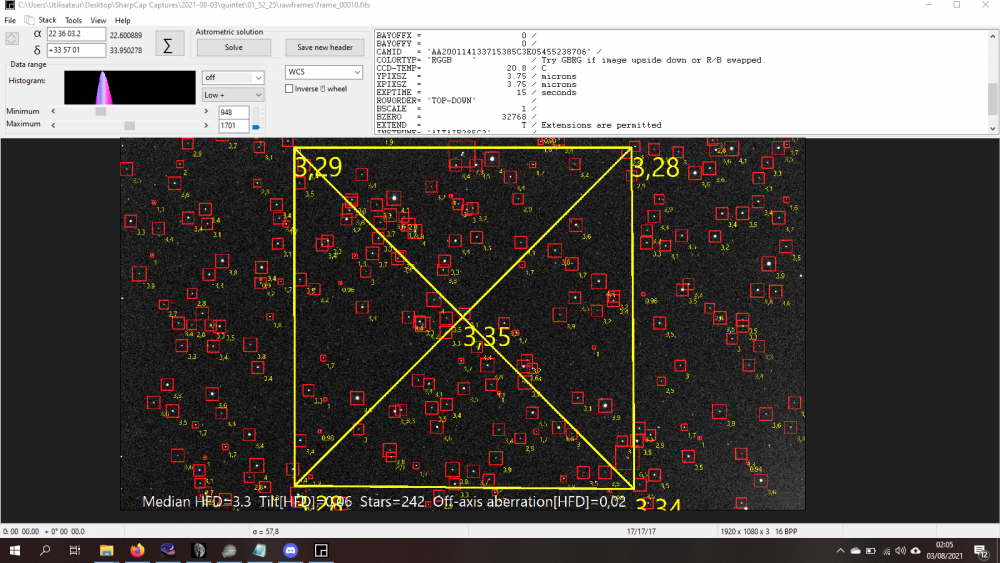Click the moon icon app on taskbar
Screen dimensions: 1000x563
(198, 550)
